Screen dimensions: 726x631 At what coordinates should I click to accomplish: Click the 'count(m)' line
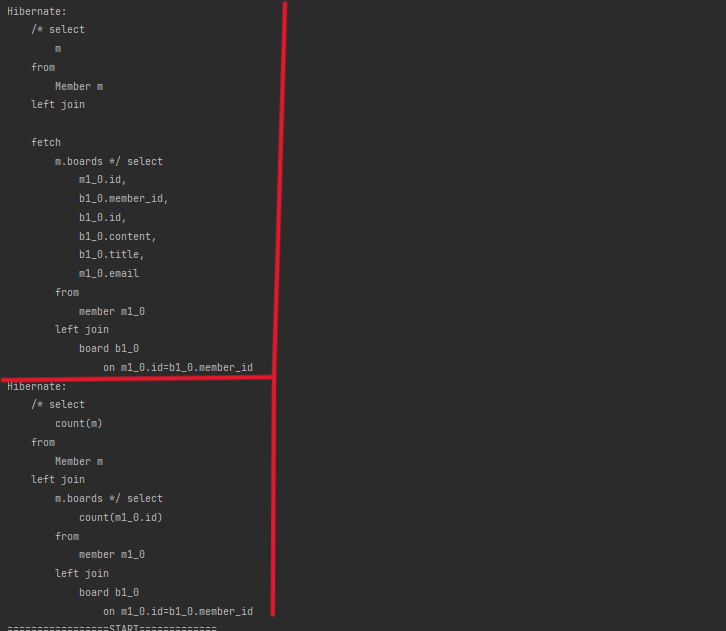pyautogui.click(x=79, y=423)
